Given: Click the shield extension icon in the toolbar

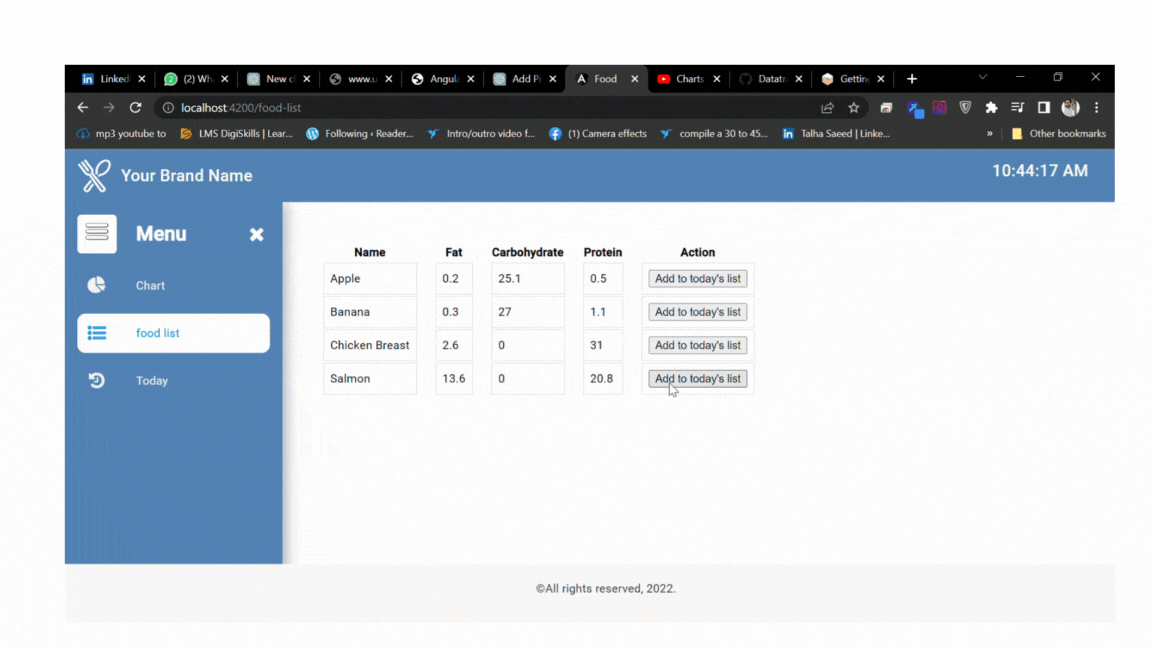Looking at the screenshot, I should [x=965, y=107].
